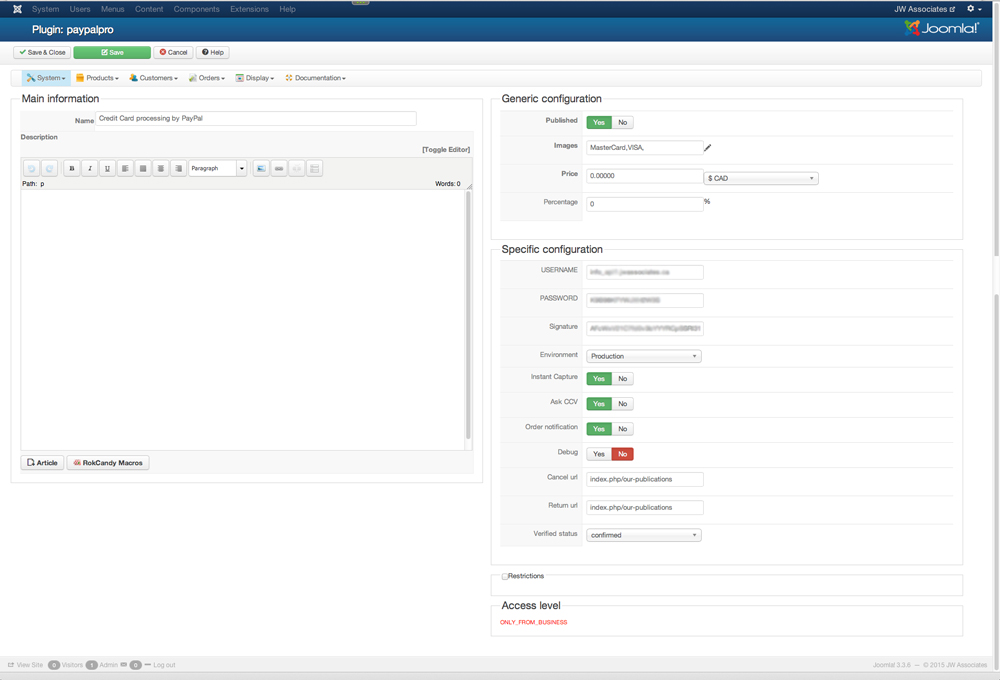The height and width of the screenshot is (680, 1000).
Task: Expand the System dropdown in HikaShop toolbar
Action: click(x=46, y=78)
